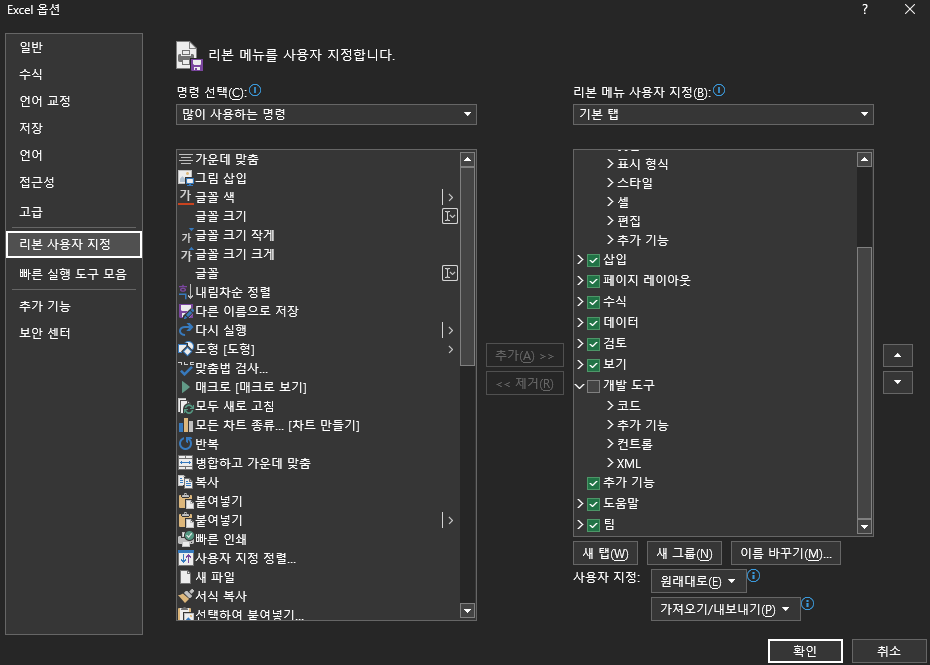Click the 새 파일 document icon

click(x=186, y=577)
